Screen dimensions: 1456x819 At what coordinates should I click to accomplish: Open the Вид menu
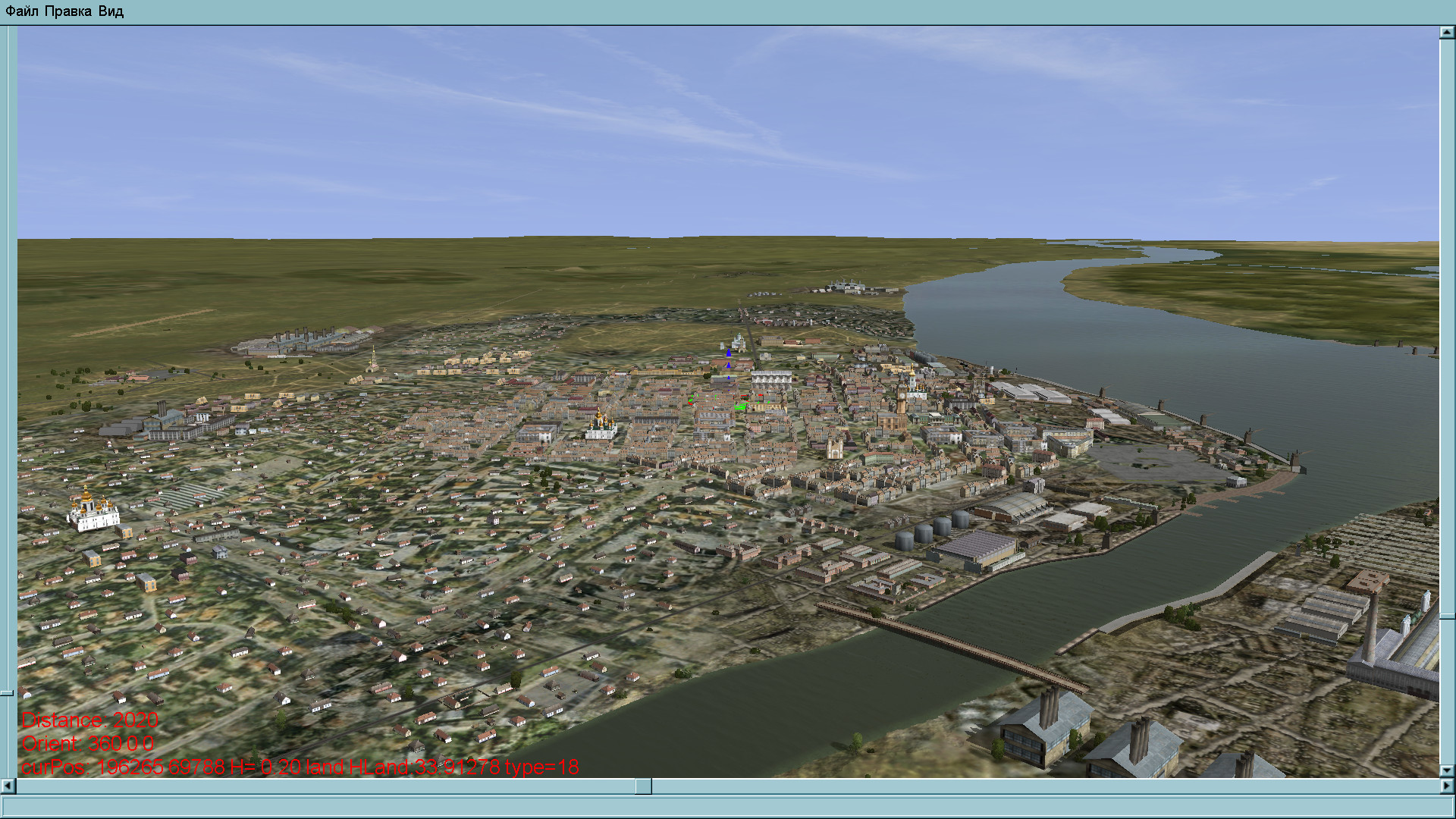coord(111,11)
